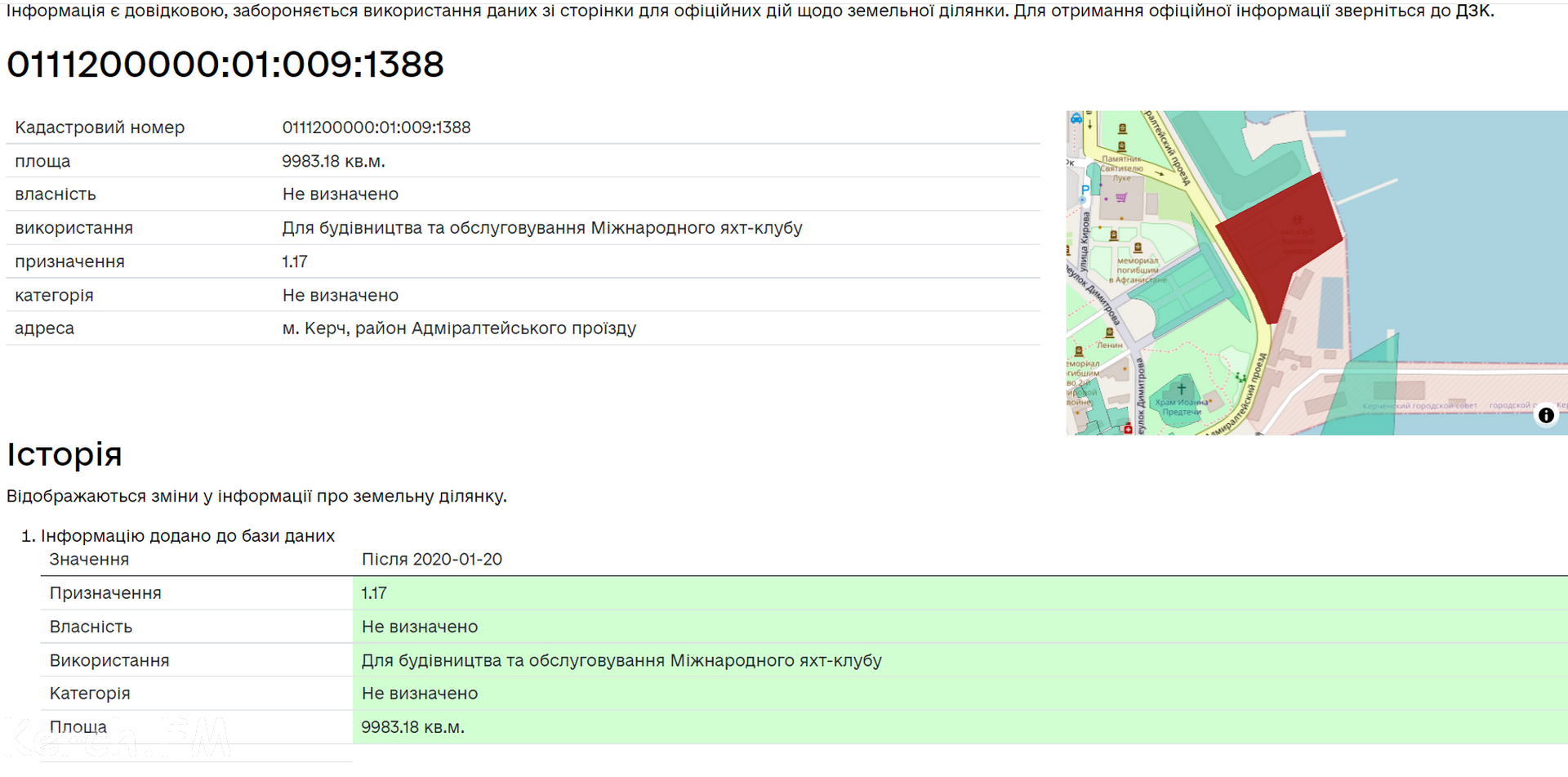Click address м. Керч, район Адміралтейського проїзду
The height and width of the screenshot is (777, 1568).
coord(459,328)
